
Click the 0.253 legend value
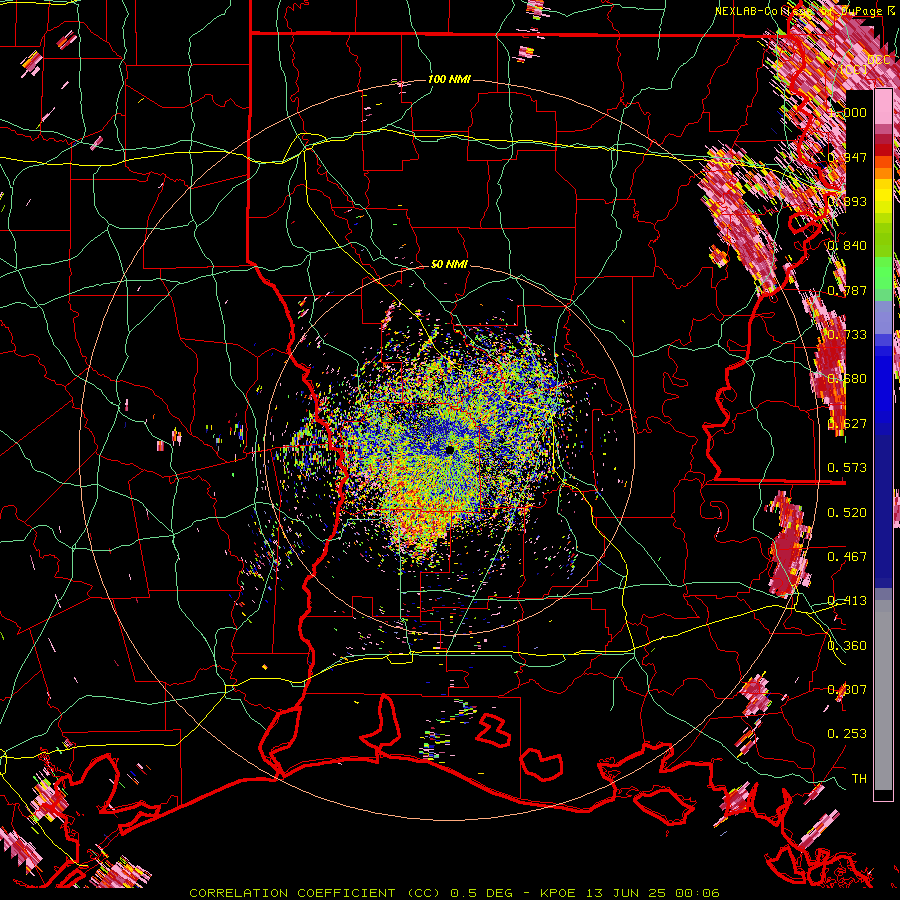click(x=847, y=734)
